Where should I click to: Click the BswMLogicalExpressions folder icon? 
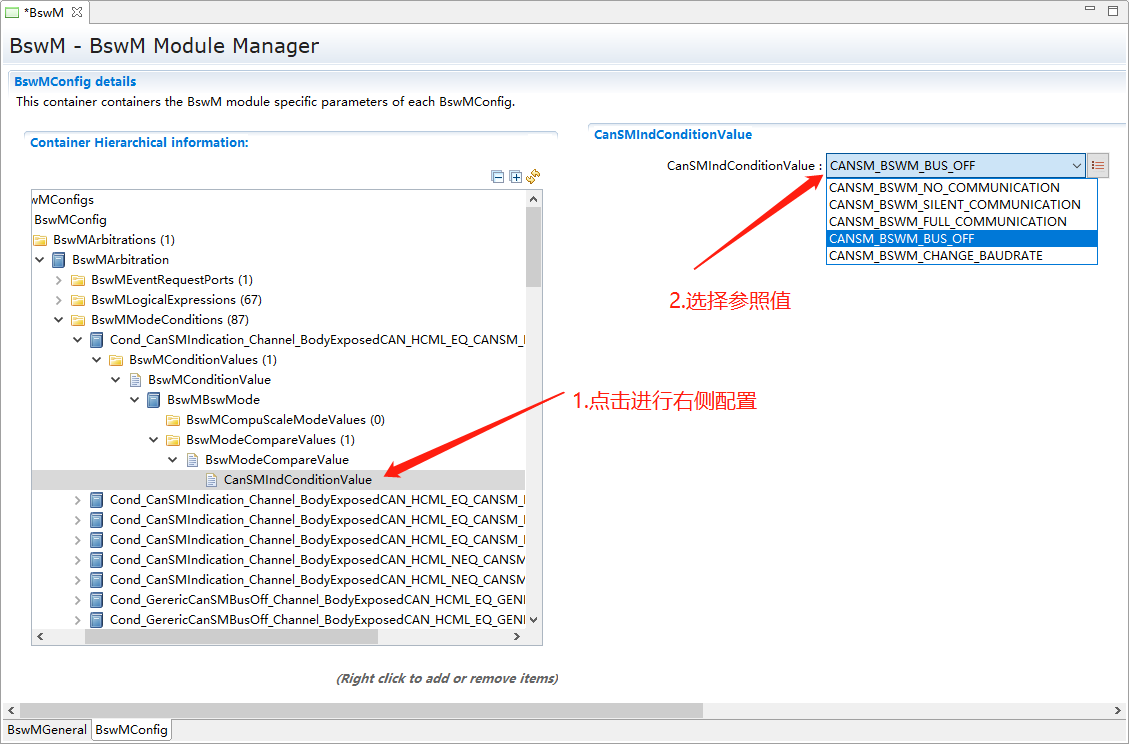[78, 300]
